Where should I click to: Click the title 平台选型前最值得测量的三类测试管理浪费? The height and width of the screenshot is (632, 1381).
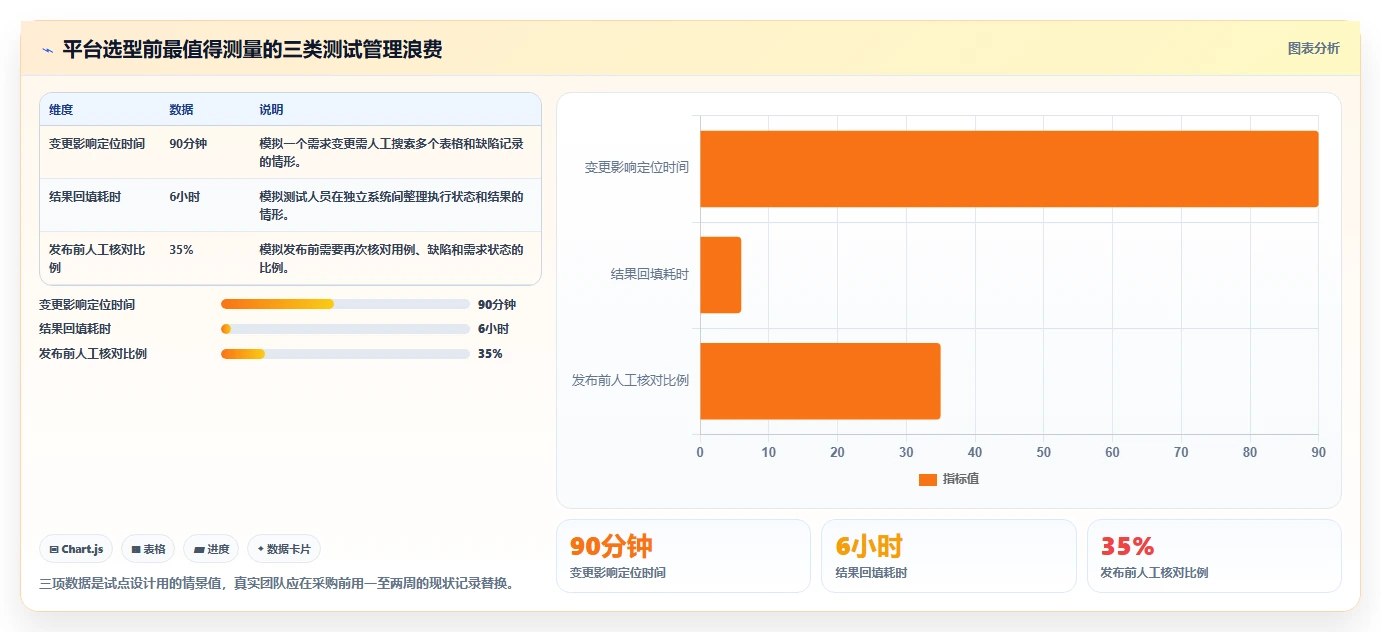click(x=252, y=49)
